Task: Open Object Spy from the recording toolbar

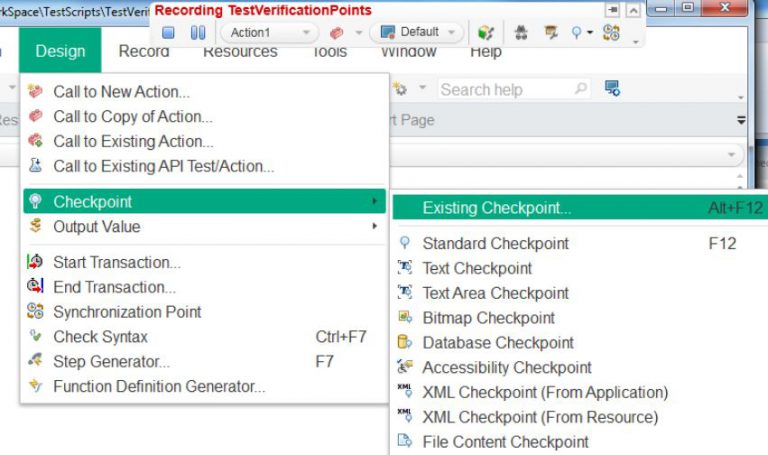Action: (521, 33)
